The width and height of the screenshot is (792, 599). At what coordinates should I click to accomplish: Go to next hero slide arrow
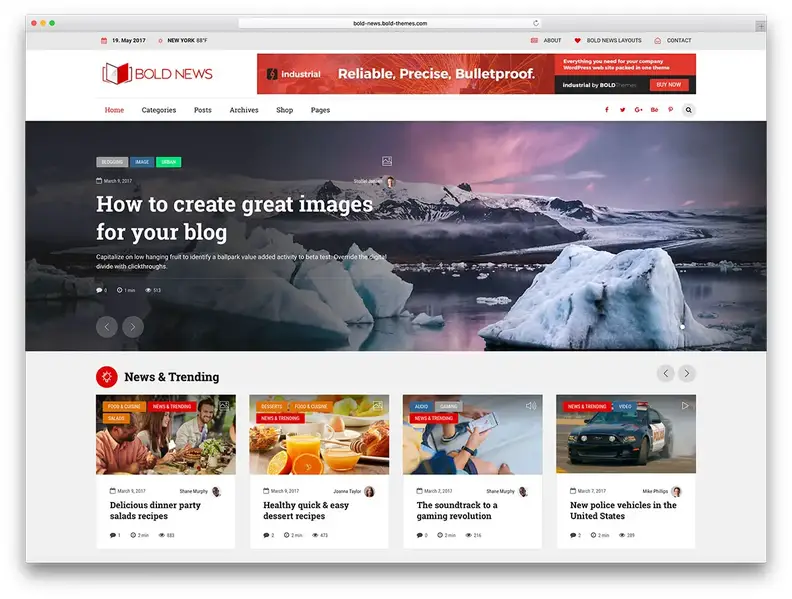pos(133,326)
